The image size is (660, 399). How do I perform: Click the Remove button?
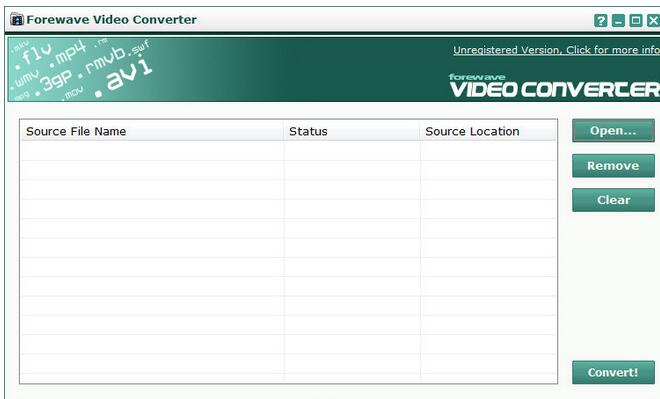click(x=613, y=165)
